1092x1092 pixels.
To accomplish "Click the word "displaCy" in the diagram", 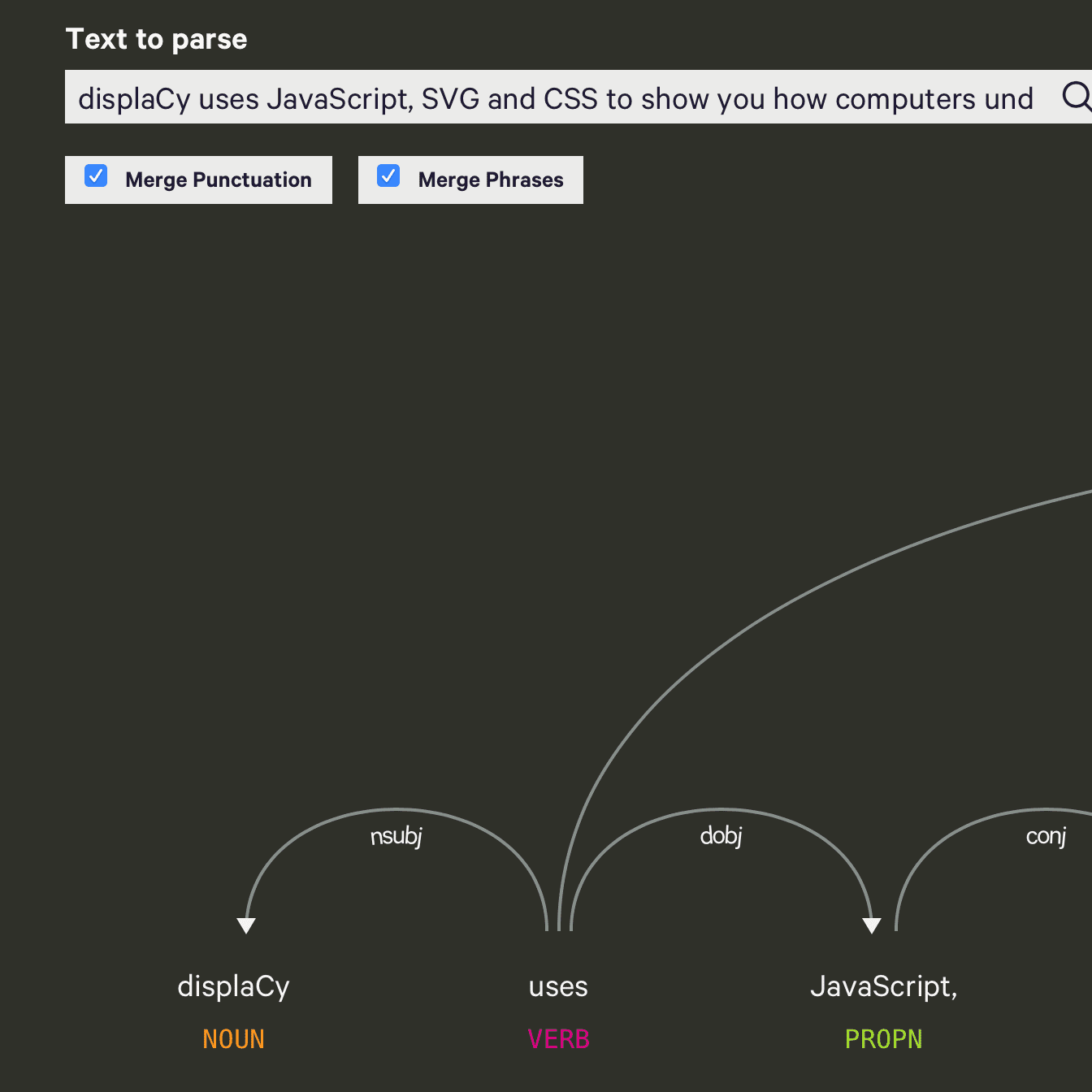I will [x=234, y=986].
